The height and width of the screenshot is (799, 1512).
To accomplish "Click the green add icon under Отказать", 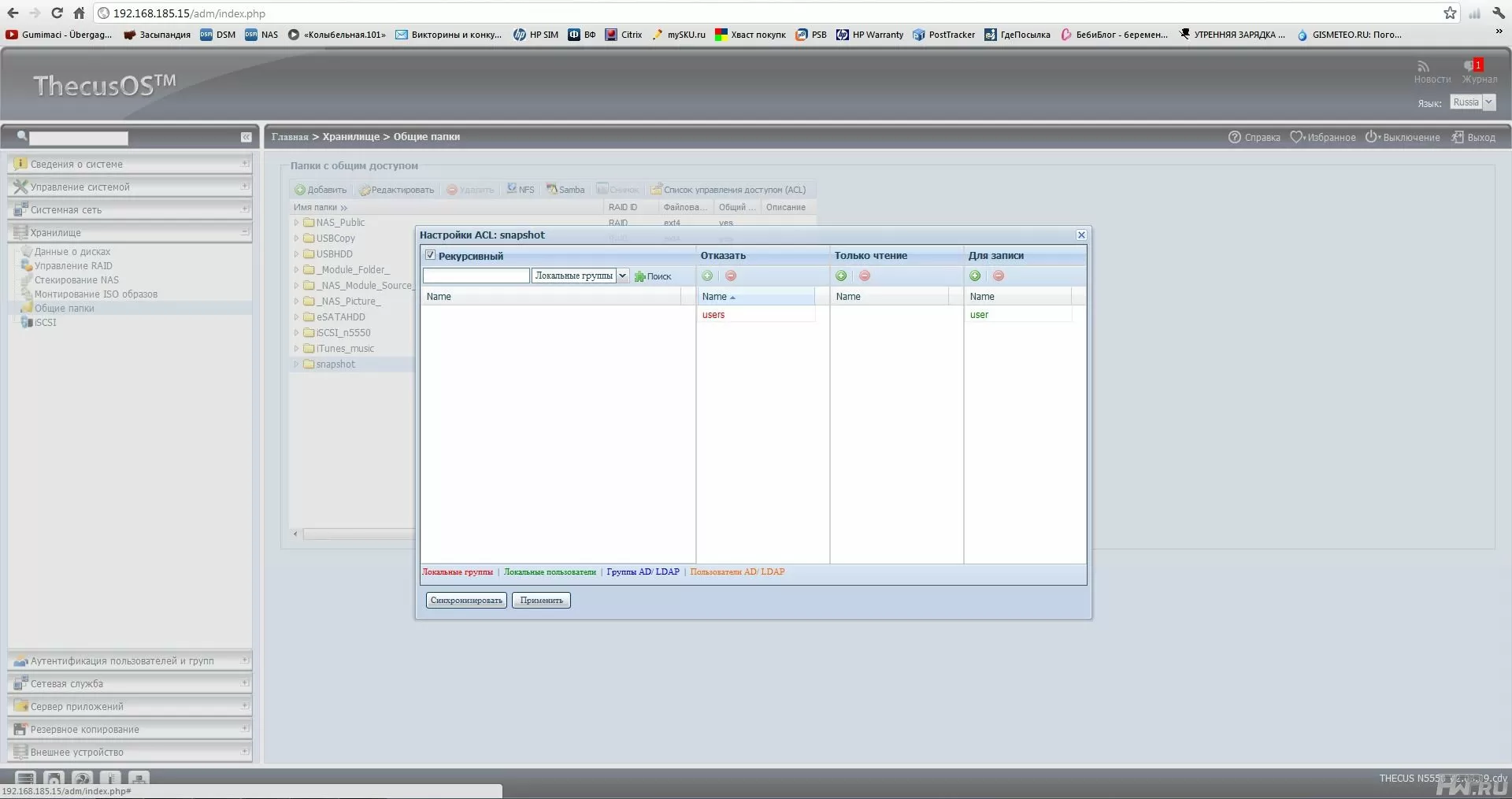I will tap(707, 276).
